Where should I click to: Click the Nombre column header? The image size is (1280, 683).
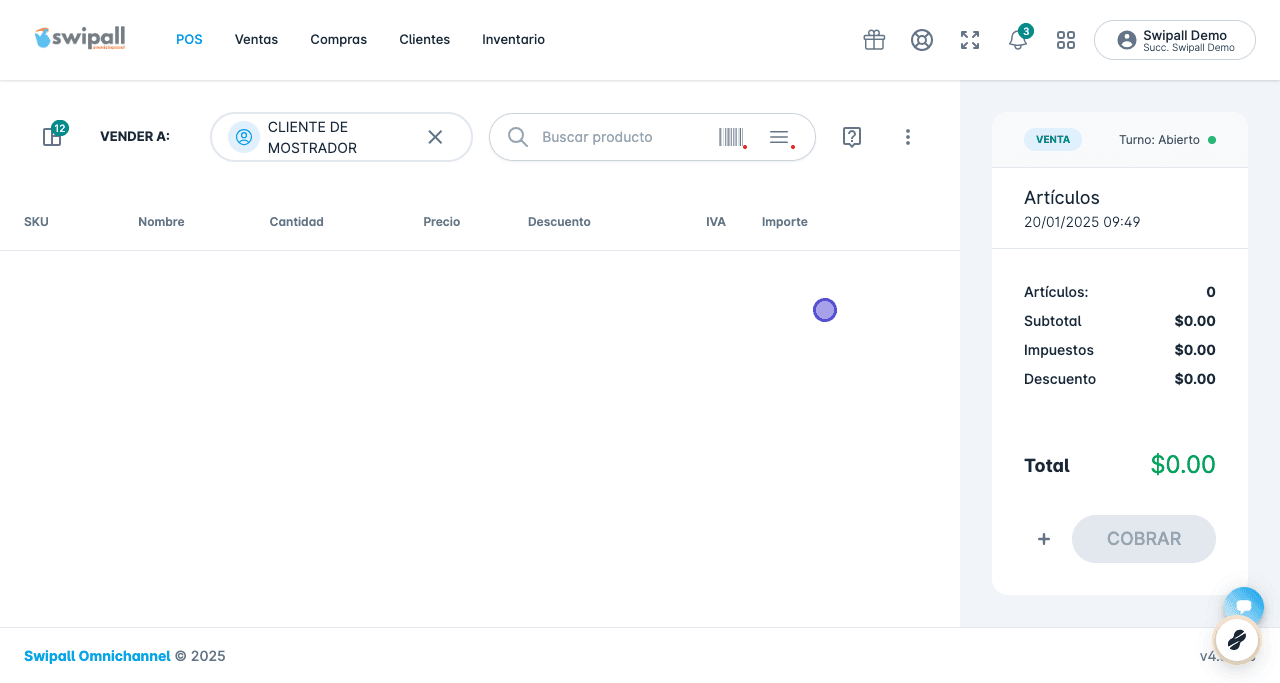pos(161,222)
